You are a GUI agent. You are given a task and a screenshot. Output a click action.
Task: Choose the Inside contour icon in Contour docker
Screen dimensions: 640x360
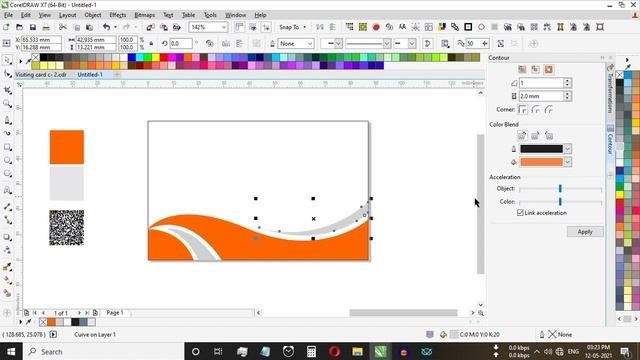pos(535,69)
